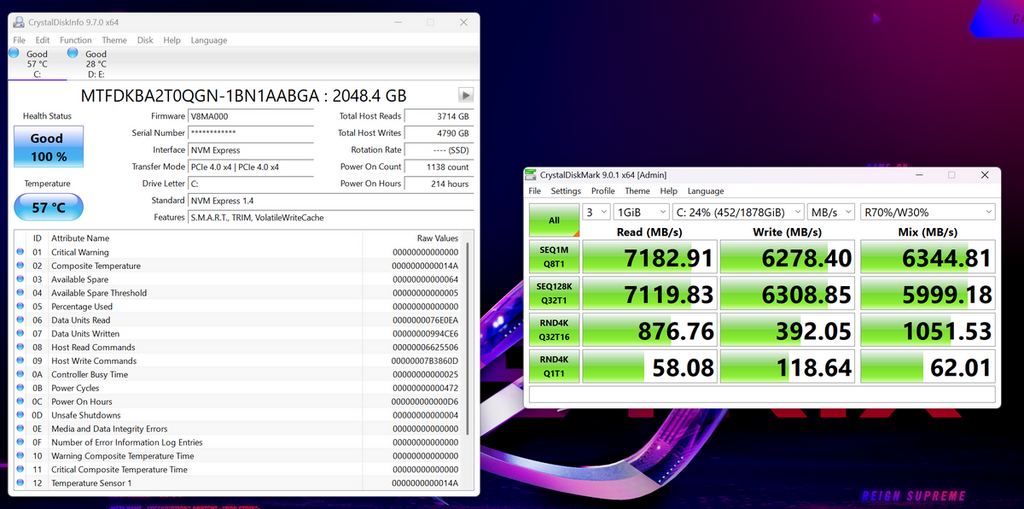Click the RND4K Q1T1 write result 118.64
The image size is (1024, 509).
(x=788, y=367)
